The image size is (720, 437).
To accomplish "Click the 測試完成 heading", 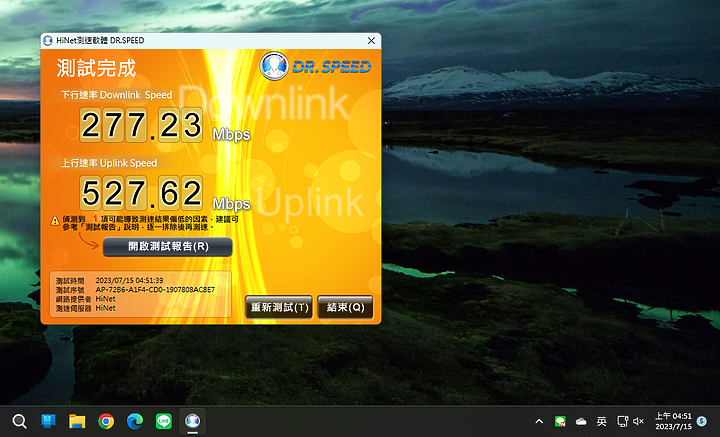I will [x=96, y=68].
